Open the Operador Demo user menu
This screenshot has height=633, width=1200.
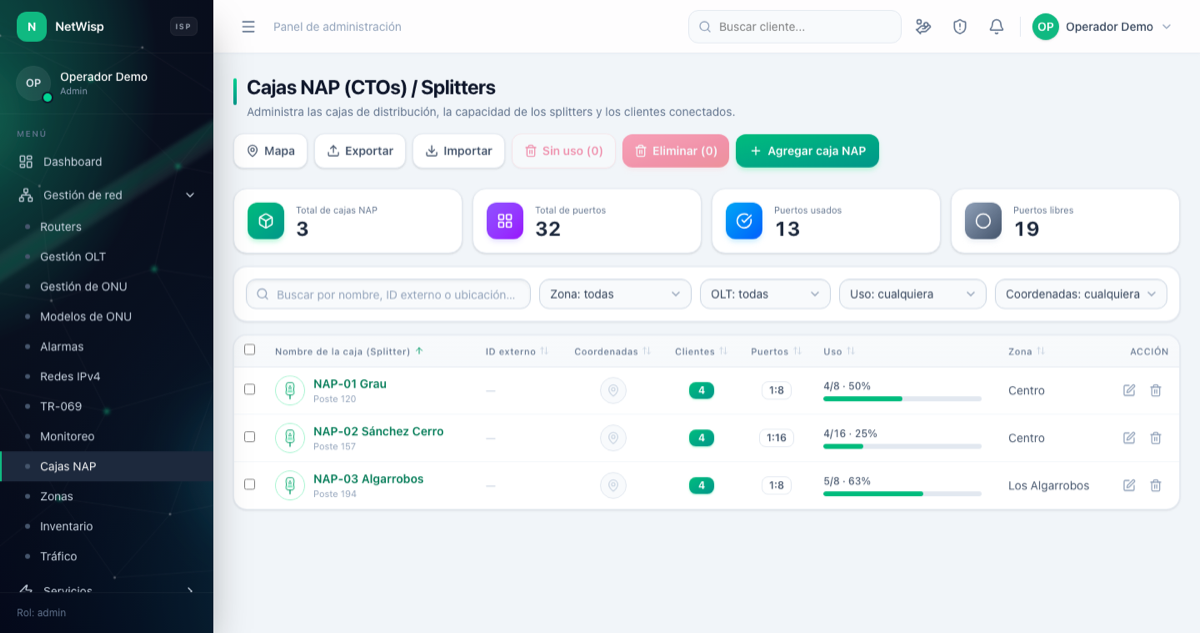coord(1102,27)
